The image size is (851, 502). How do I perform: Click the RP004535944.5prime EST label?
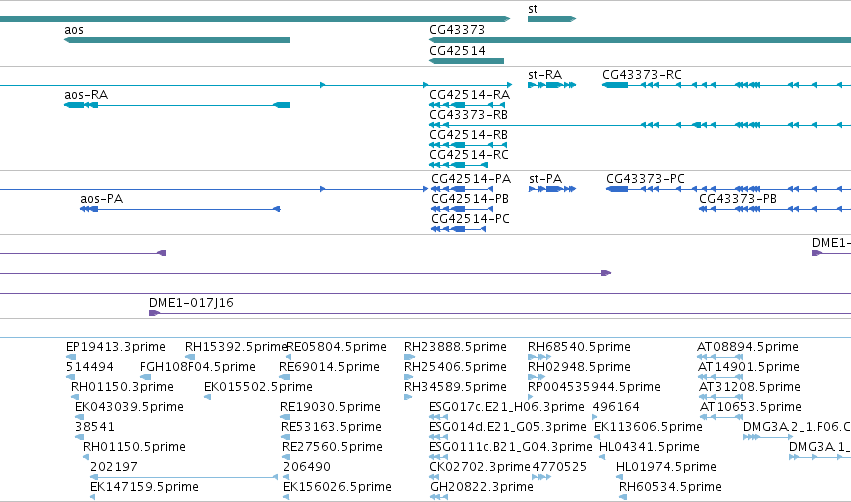tap(594, 387)
